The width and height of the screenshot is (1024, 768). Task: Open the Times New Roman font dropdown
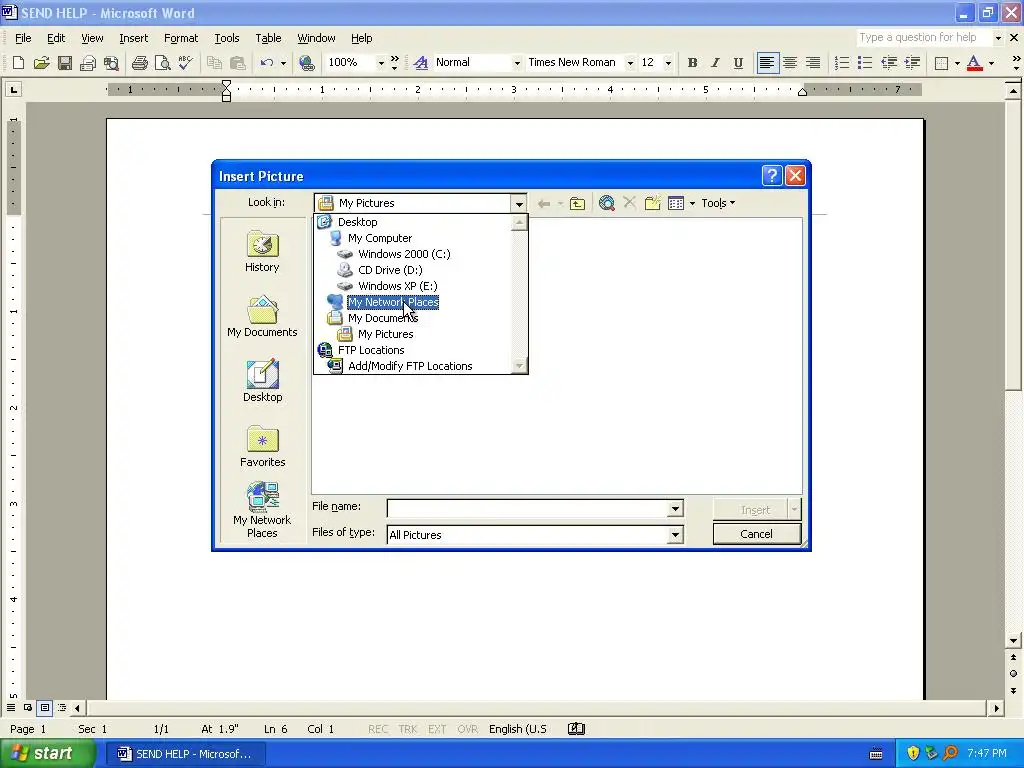pyautogui.click(x=630, y=63)
